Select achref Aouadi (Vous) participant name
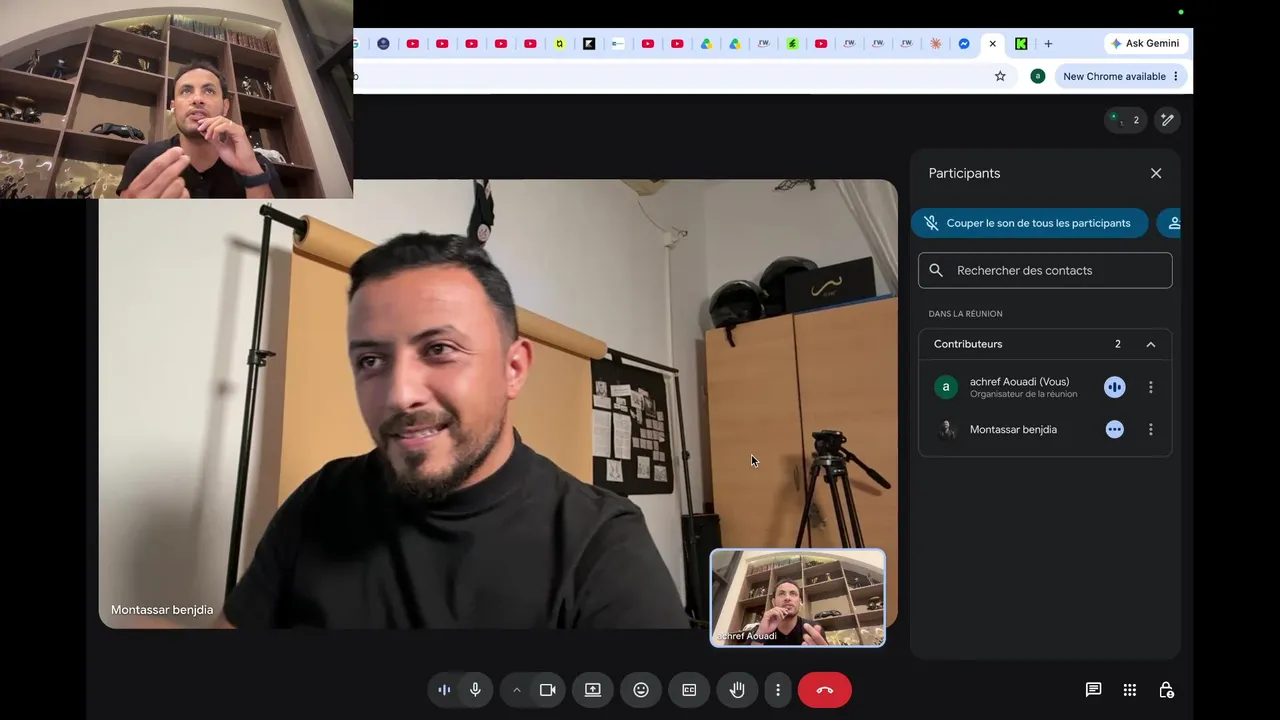The image size is (1280, 720). pyautogui.click(x=1019, y=381)
